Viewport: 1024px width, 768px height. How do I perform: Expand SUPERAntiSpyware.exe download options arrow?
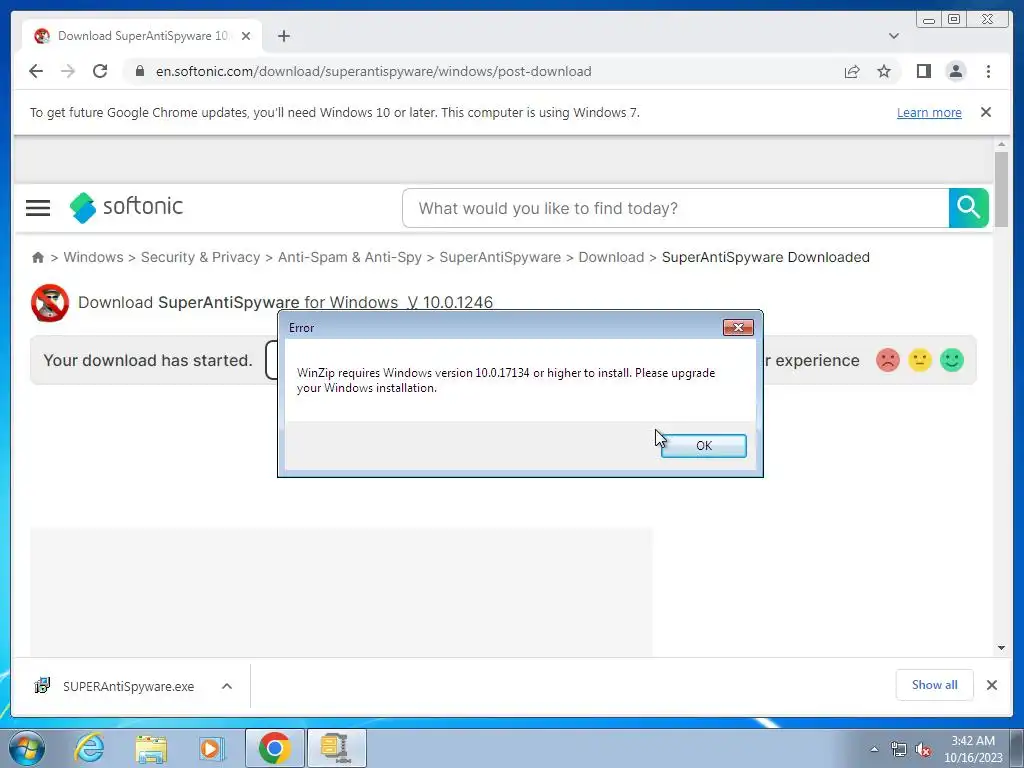point(227,686)
